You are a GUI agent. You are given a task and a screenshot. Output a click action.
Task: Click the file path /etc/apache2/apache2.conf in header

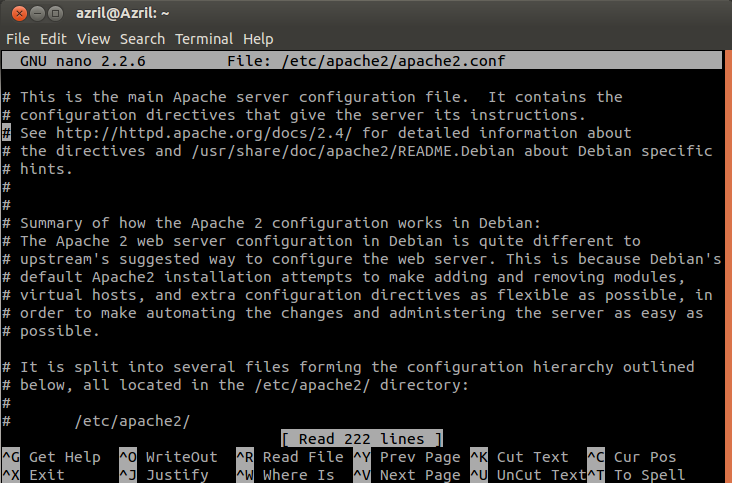(x=394, y=61)
